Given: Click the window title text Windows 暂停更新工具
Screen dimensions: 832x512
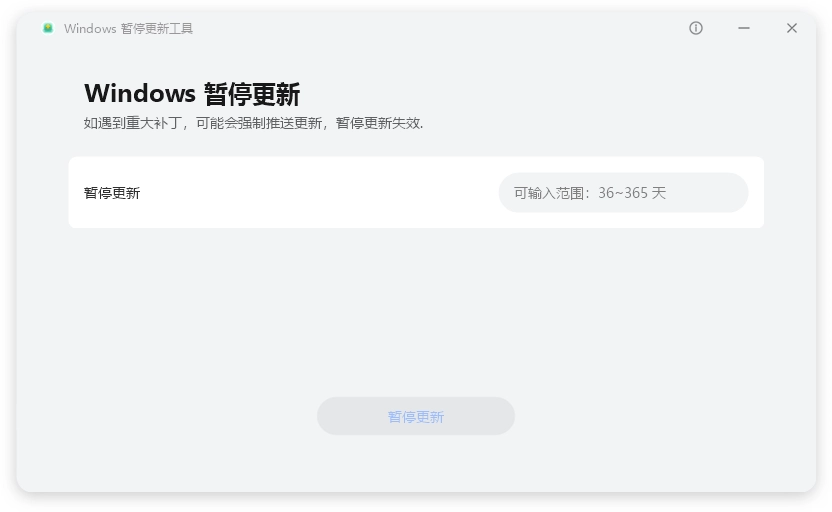Looking at the screenshot, I should pyautogui.click(x=128, y=29).
